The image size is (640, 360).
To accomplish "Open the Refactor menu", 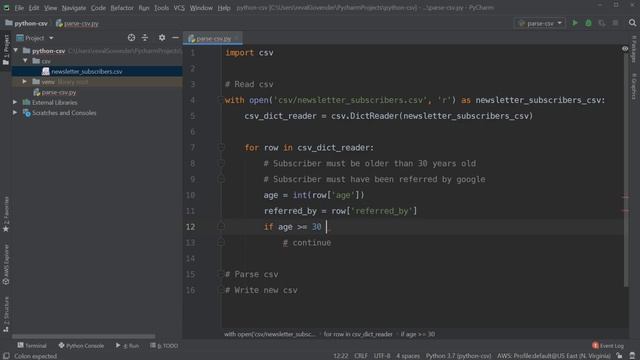I will (x=122, y=8).
